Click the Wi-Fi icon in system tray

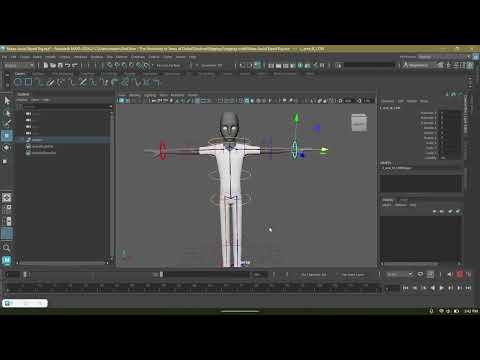pos(441,311)
